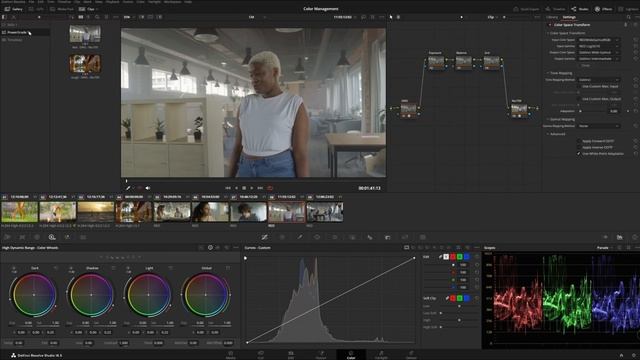Open the Gallery panel button

point(14,9)
